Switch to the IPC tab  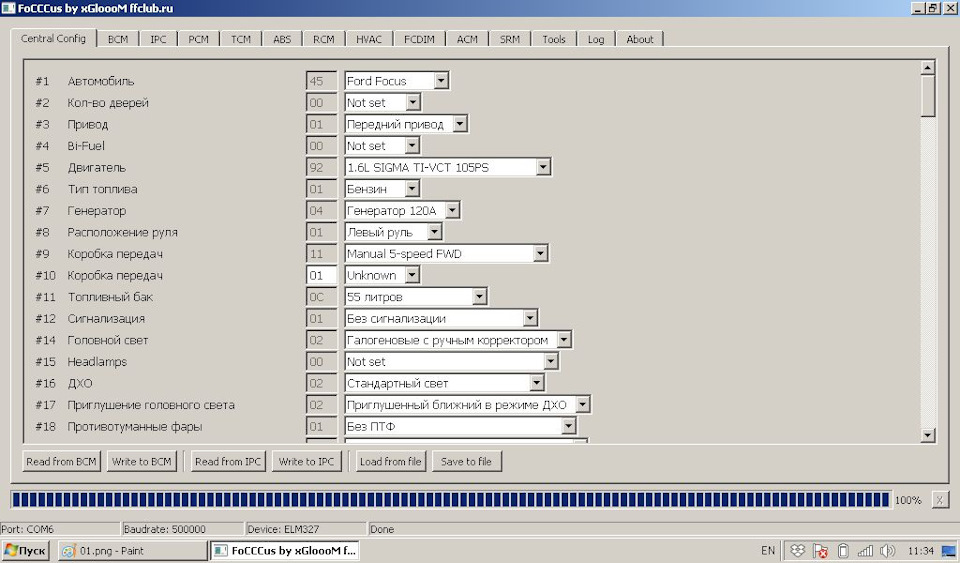(158, 39)
